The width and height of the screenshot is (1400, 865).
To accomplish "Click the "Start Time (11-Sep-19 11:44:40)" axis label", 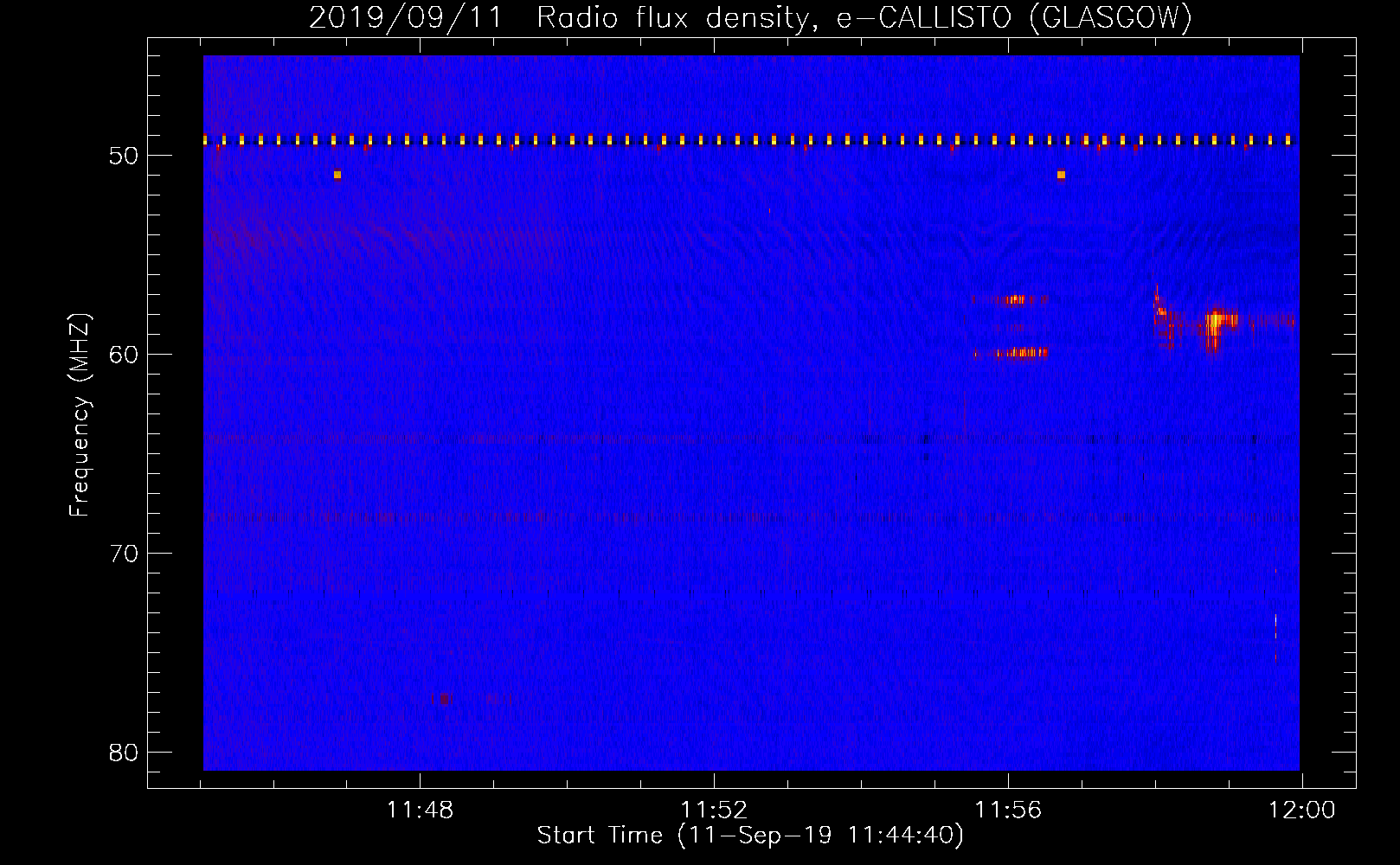I will tap(750, 836).
